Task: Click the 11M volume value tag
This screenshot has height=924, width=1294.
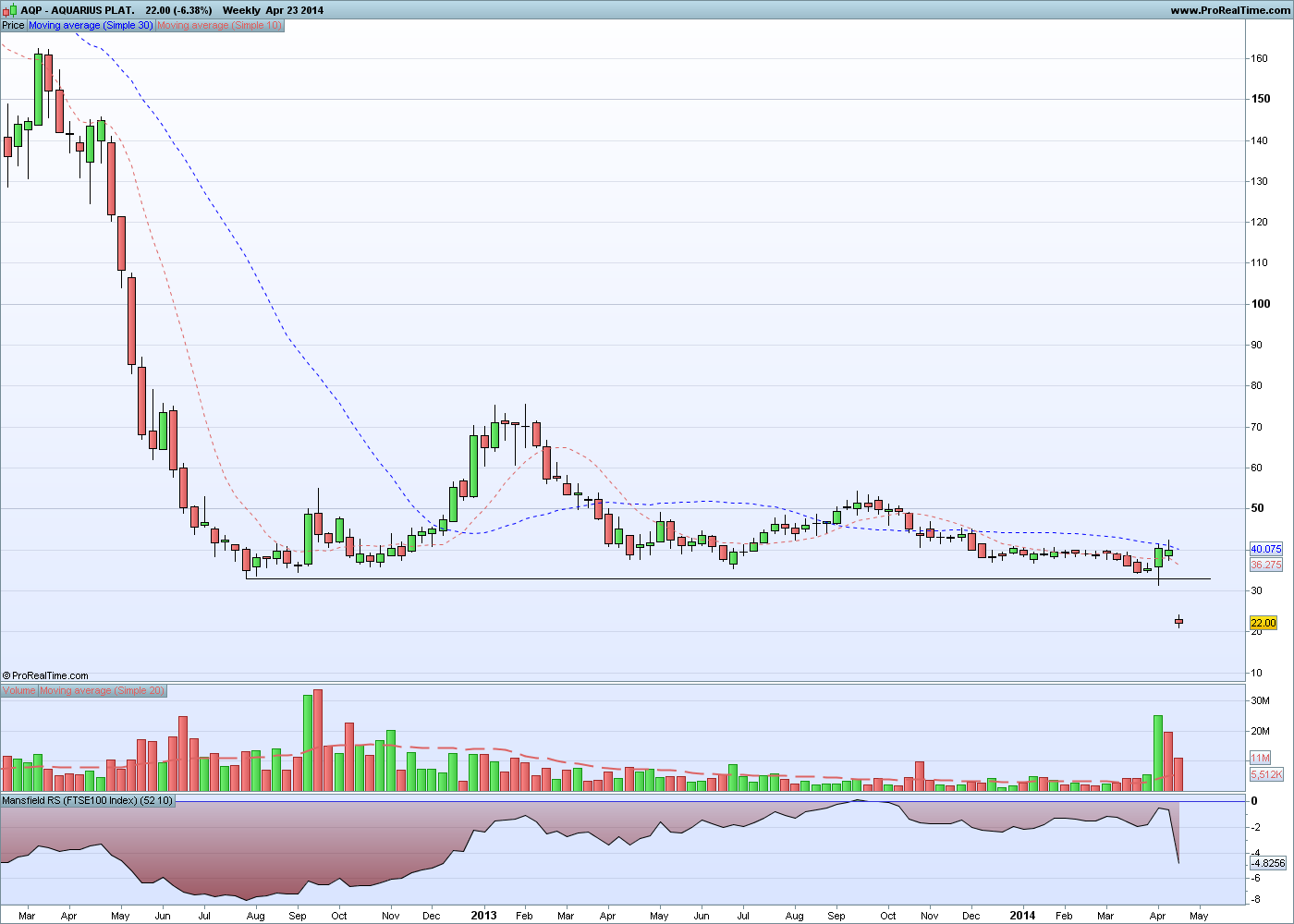Action: (1260, 758)
